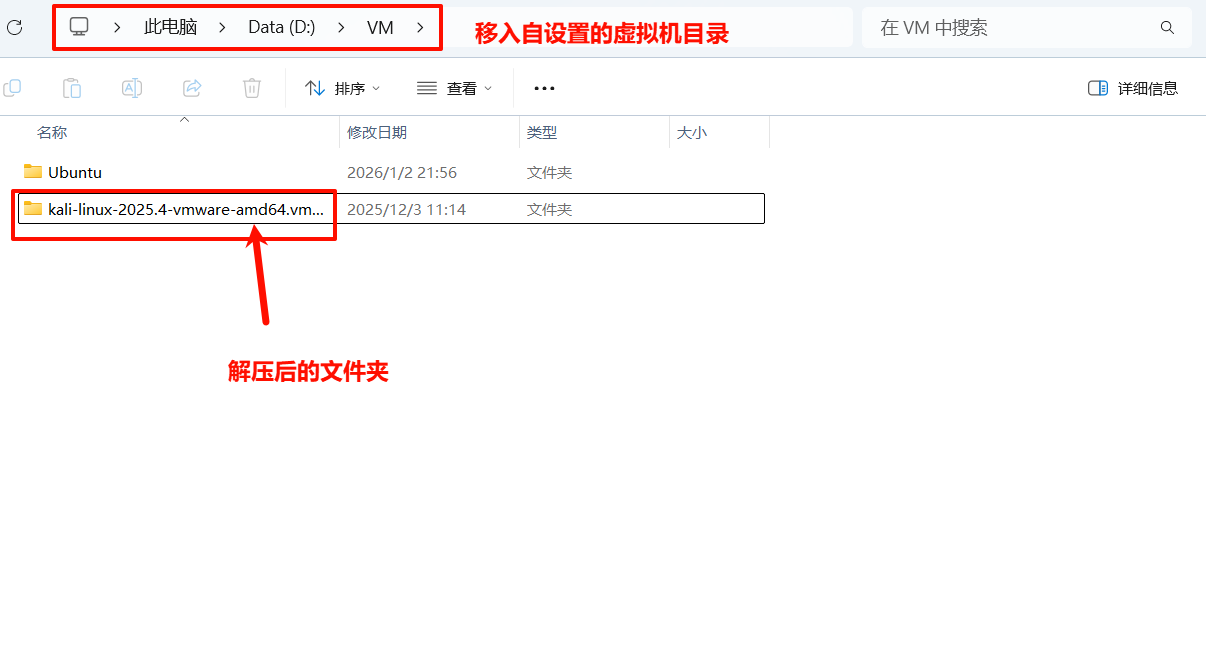This screenshot has width=1206, height=658.
Task: Go to Data (D:) in breadcrumb
Action: (281, 28)
